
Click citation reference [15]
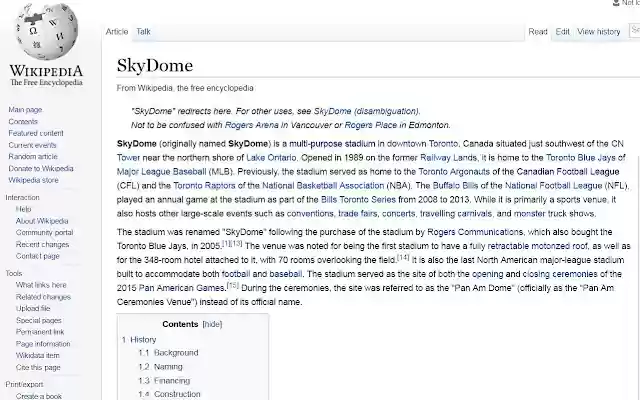click(x=233, y=285)
